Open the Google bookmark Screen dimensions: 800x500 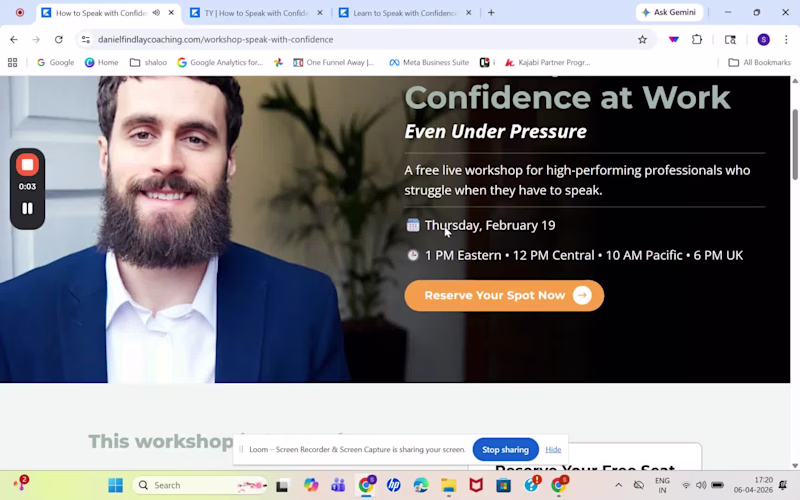(x=56, y=62)
